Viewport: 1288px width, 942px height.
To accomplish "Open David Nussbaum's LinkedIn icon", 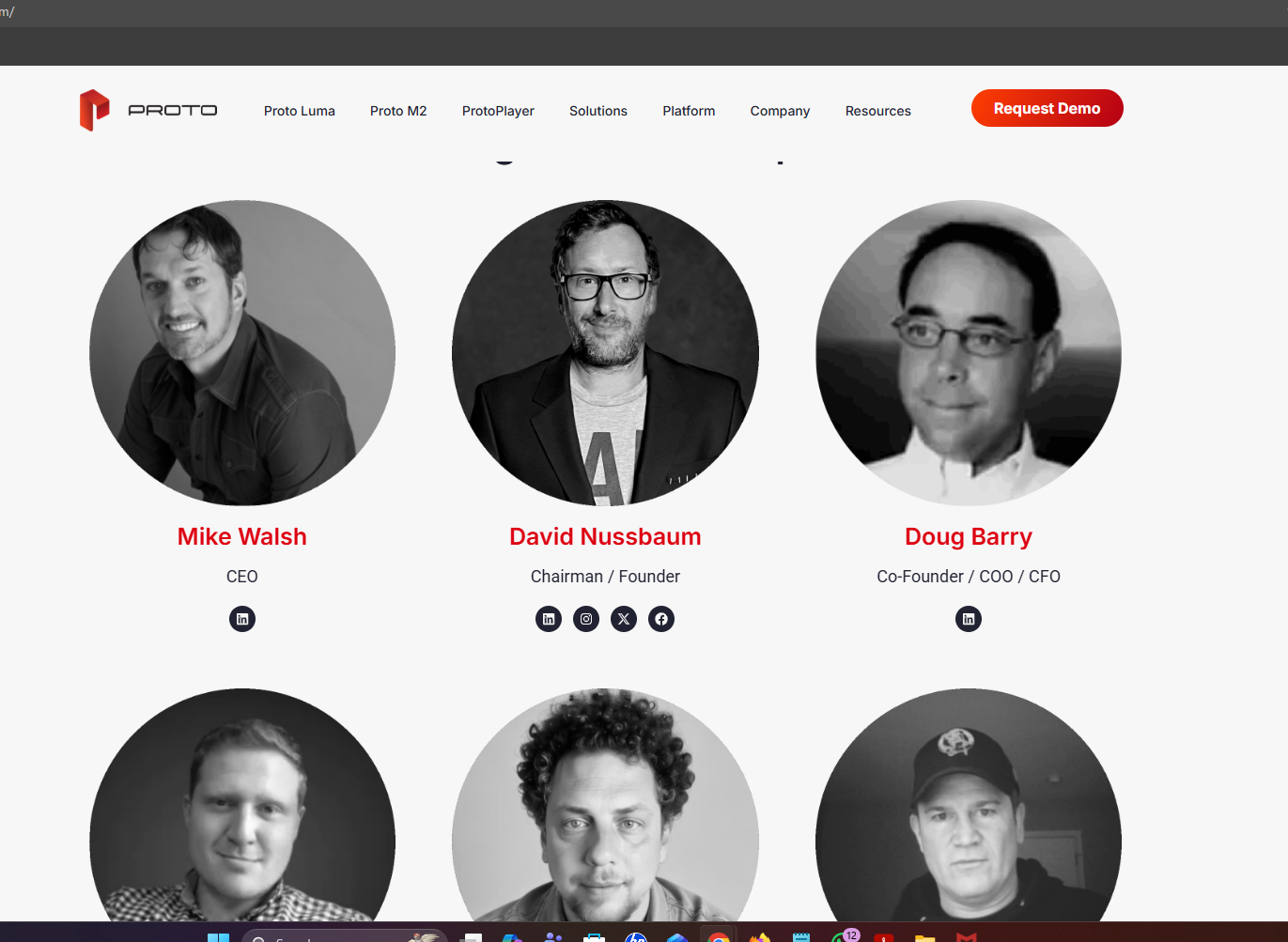I will click(x=549, y=619).
